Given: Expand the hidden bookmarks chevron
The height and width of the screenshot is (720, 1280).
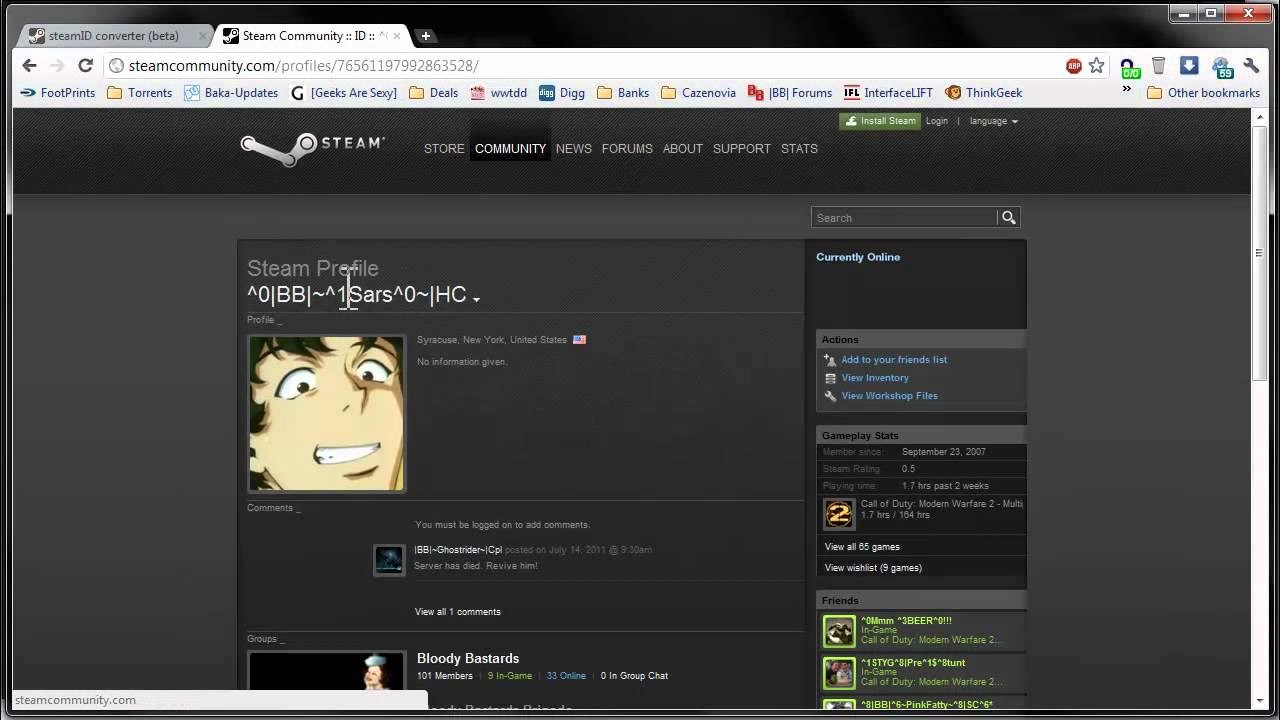Looking at the screenshot, I should [1127, 89].
